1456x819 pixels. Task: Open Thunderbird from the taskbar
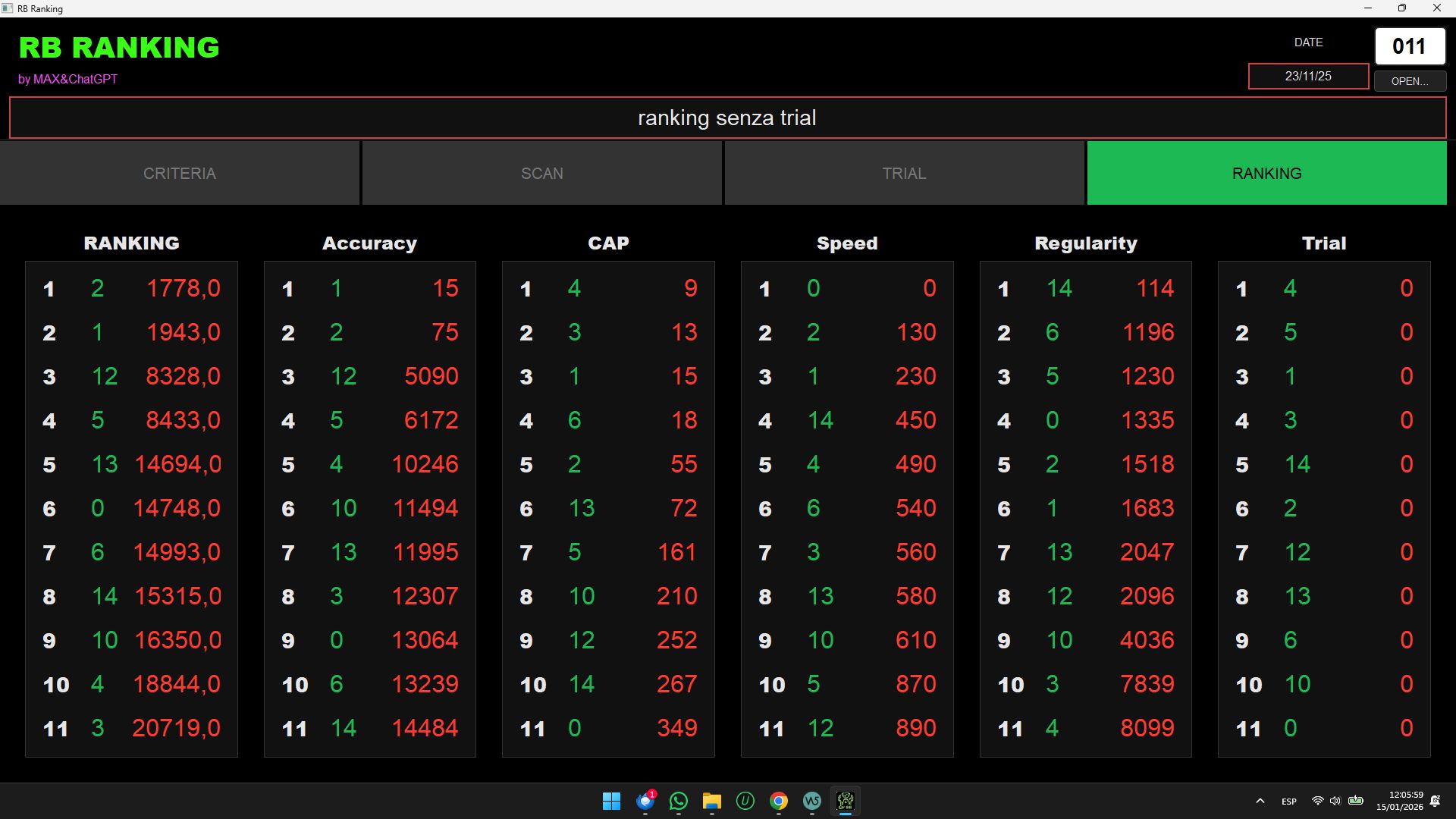(645, 801)
